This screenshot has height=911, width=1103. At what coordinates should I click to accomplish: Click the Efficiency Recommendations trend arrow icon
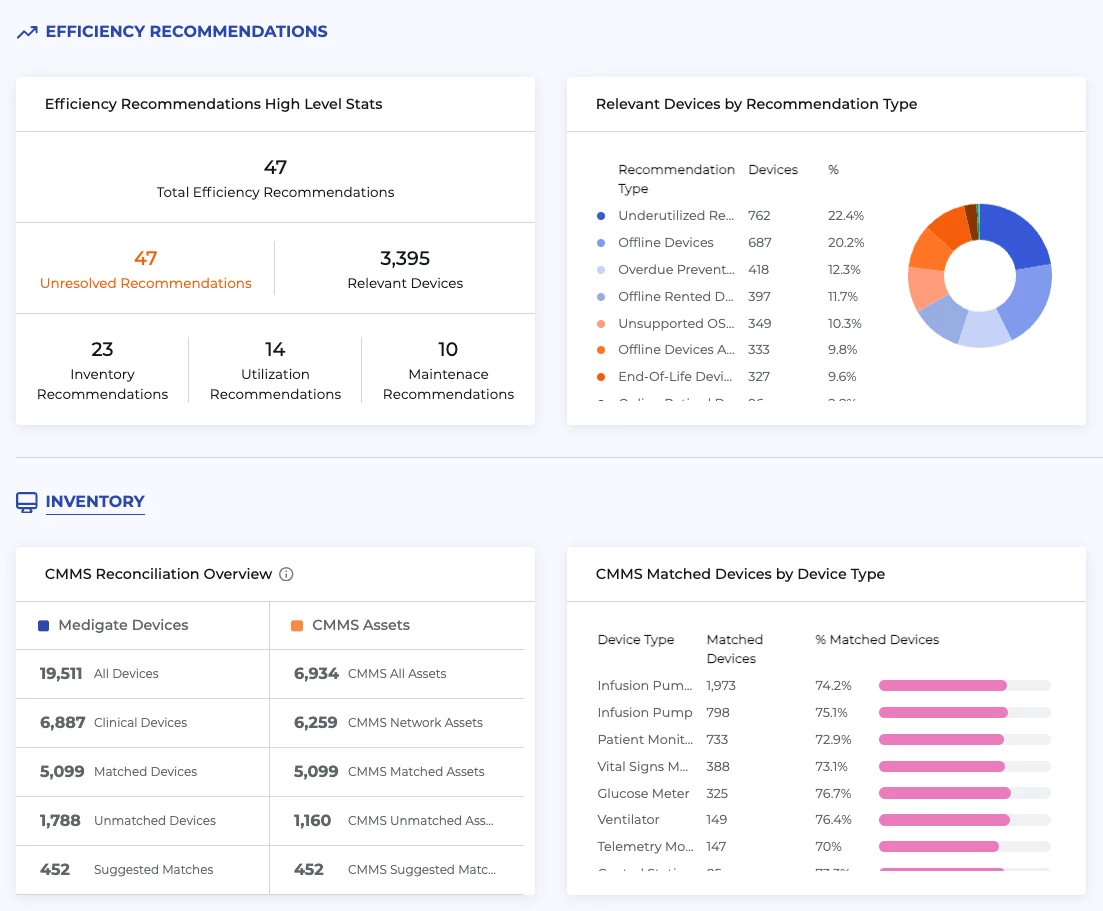tap(27, 32)
